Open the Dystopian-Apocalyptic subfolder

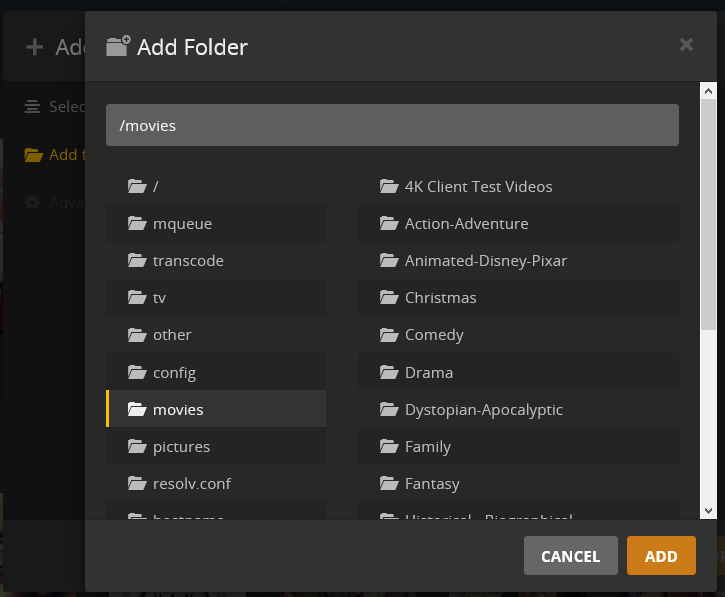coord(518,409)
